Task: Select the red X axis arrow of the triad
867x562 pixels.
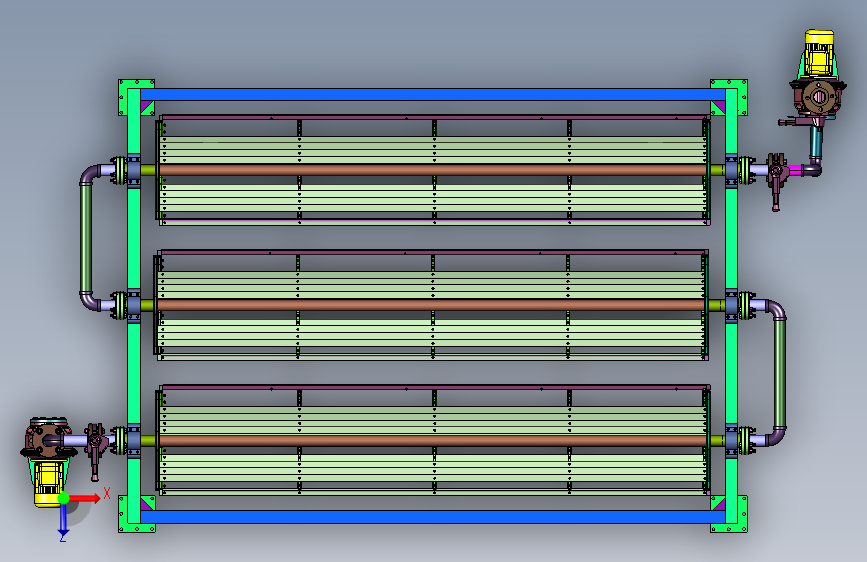Action: pos(85,498)
